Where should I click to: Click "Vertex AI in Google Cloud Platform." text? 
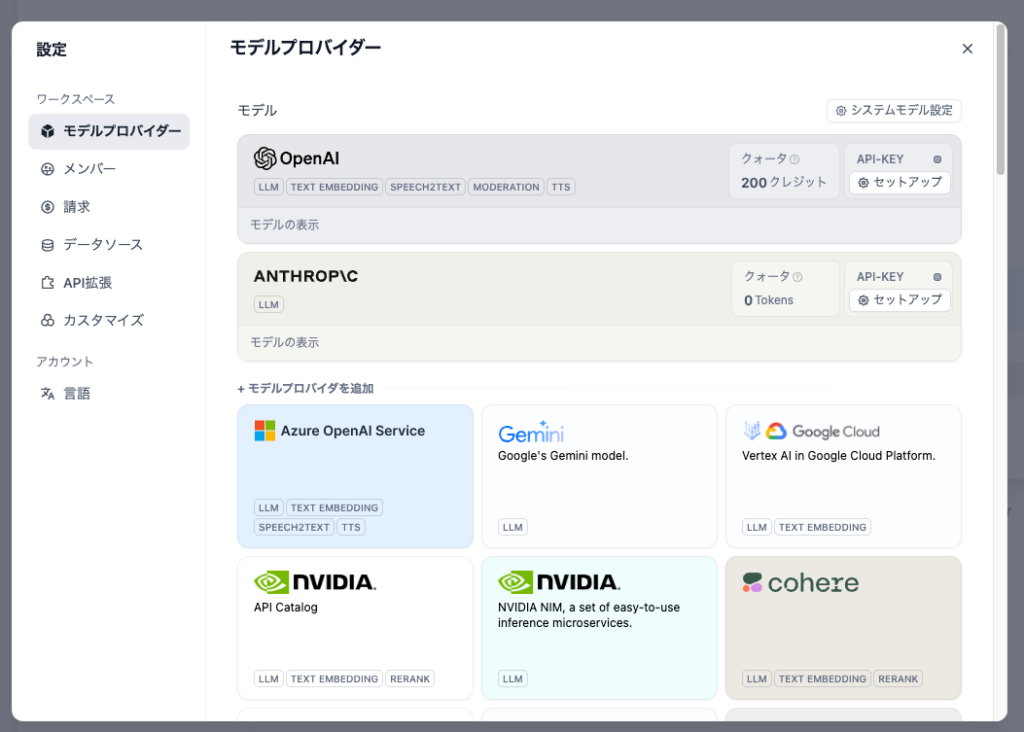pos(839,456)
